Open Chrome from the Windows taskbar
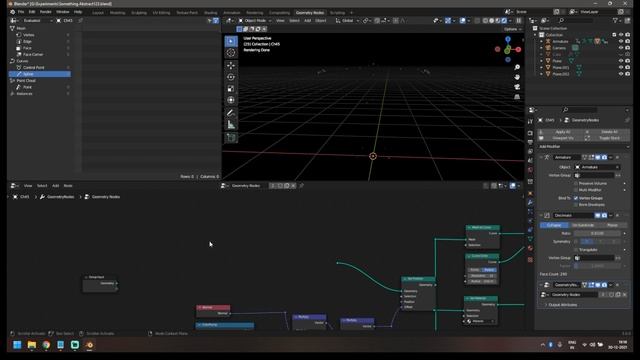Viewport: 640px width, 360px height. (x=46, y=345)
